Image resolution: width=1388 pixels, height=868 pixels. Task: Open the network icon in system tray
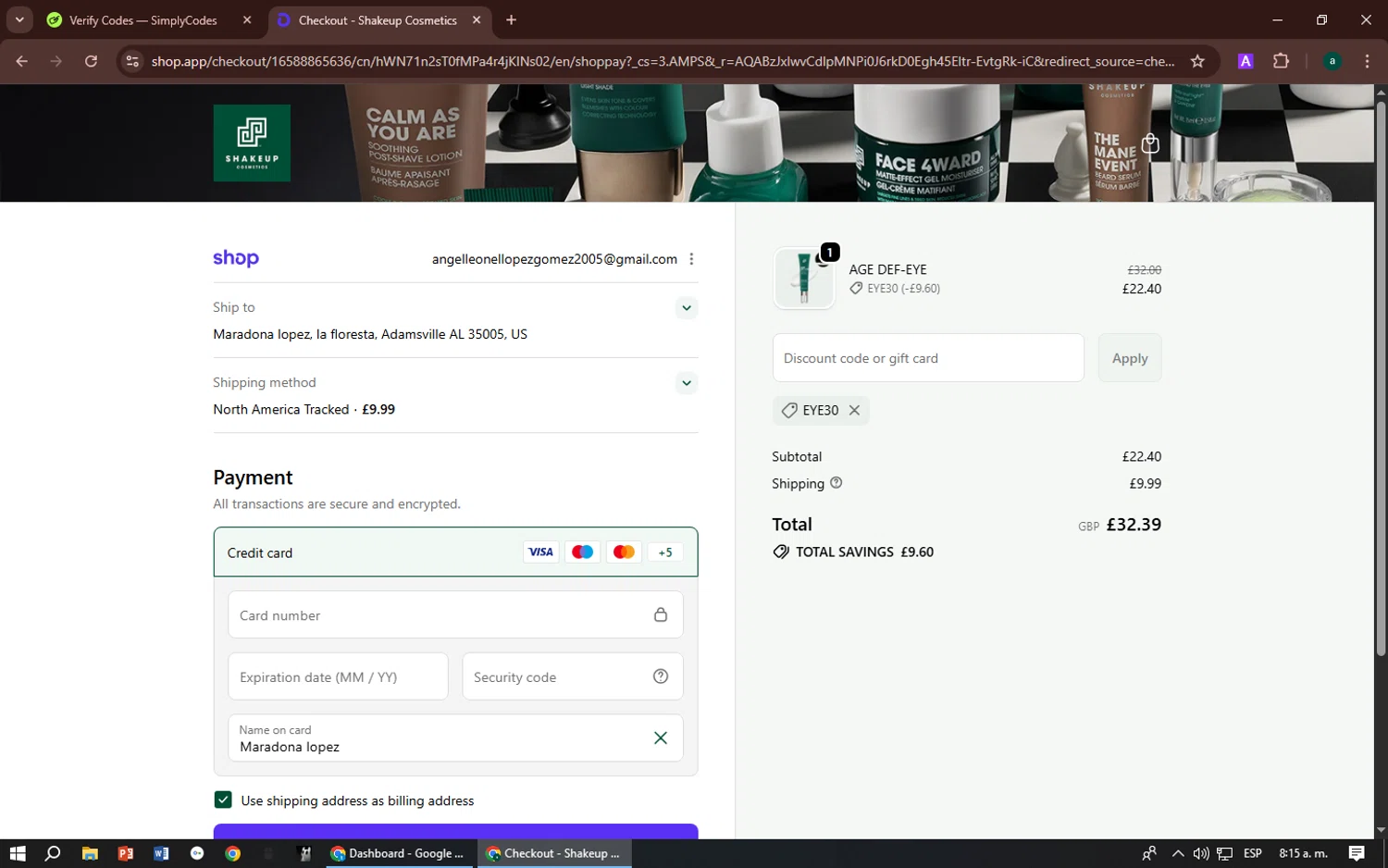[x=1225, y=853]
